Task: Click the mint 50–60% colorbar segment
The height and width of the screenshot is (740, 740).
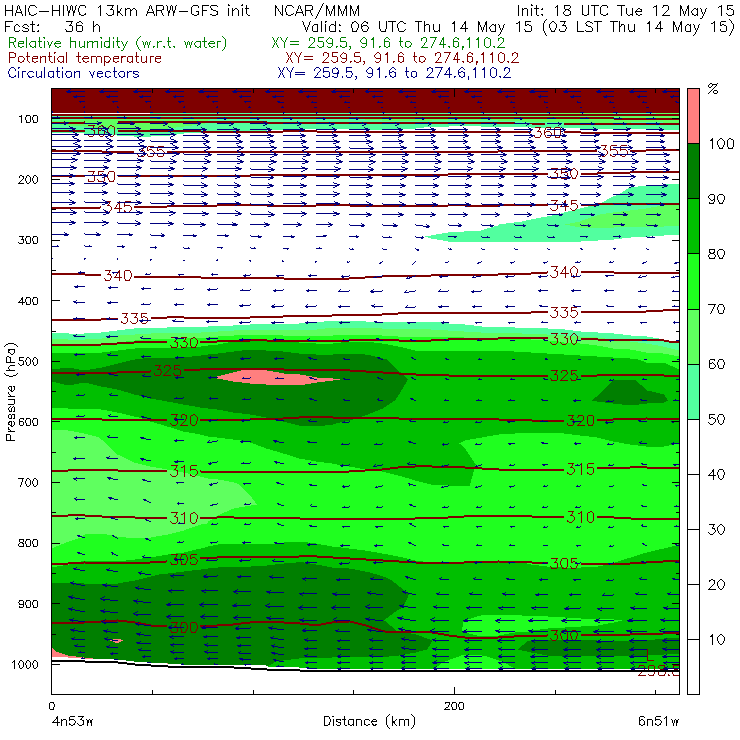Action: [x=693, y=392]
